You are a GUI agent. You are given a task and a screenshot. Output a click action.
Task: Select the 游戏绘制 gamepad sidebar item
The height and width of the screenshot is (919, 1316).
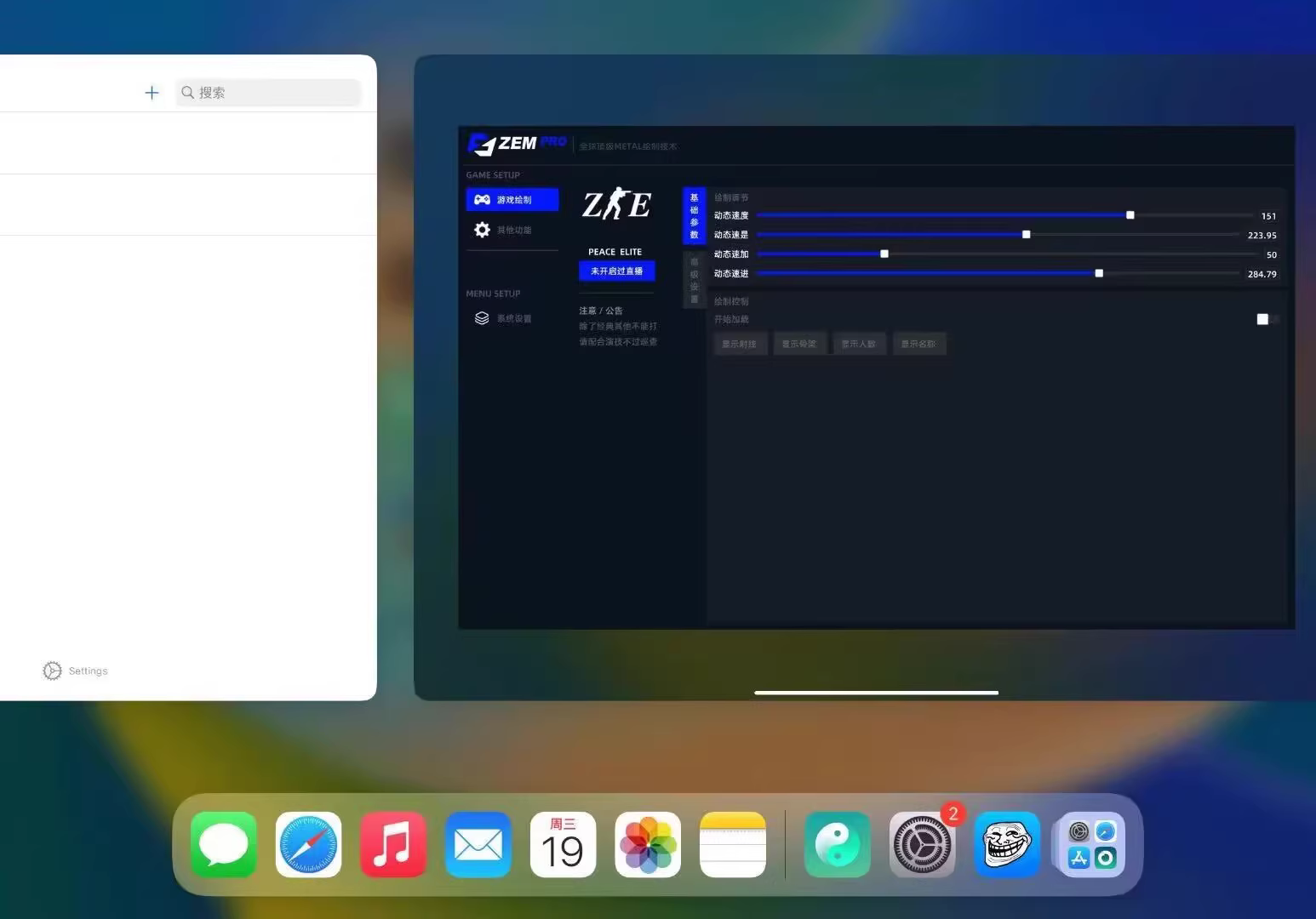tap(512, 199)
